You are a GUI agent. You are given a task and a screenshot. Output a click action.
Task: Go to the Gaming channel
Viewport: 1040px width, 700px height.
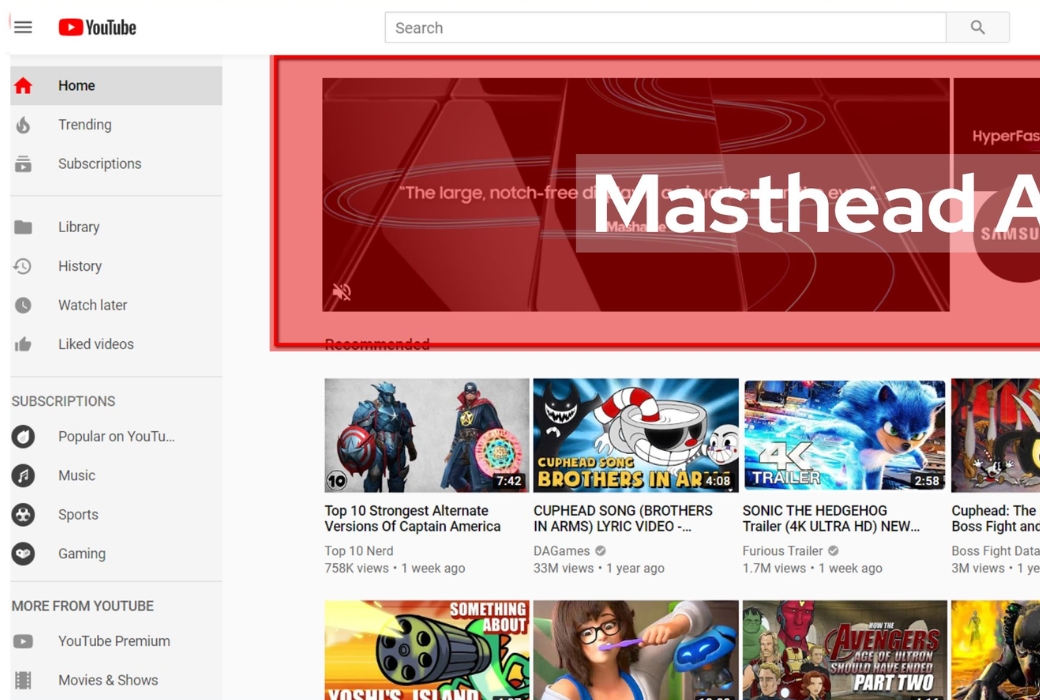point(116,554)
